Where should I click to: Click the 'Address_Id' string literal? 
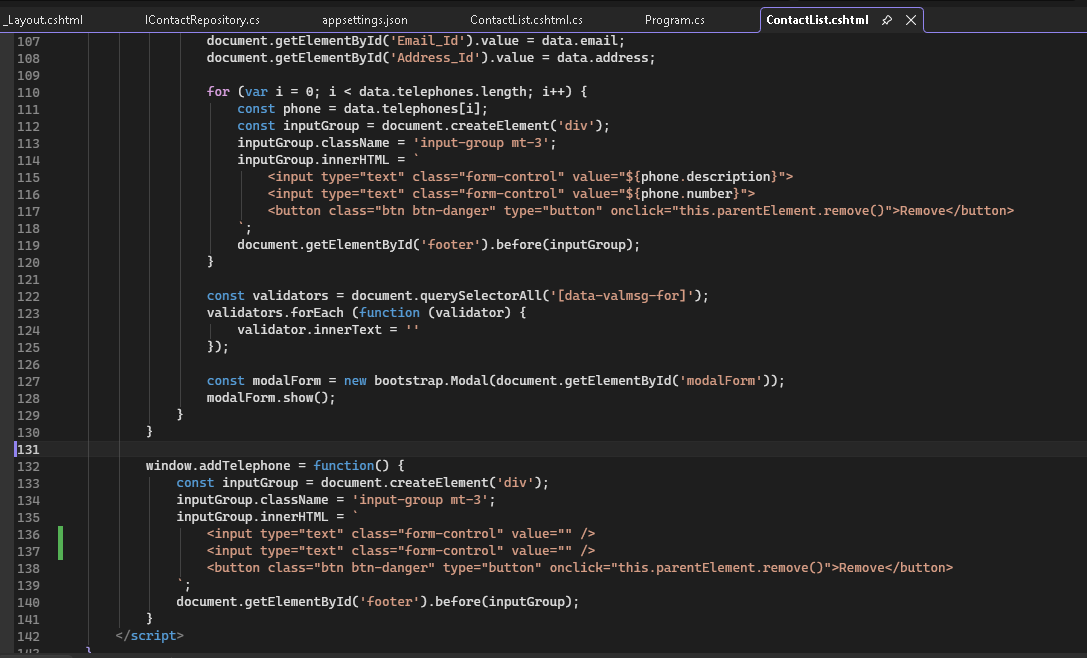435,58
